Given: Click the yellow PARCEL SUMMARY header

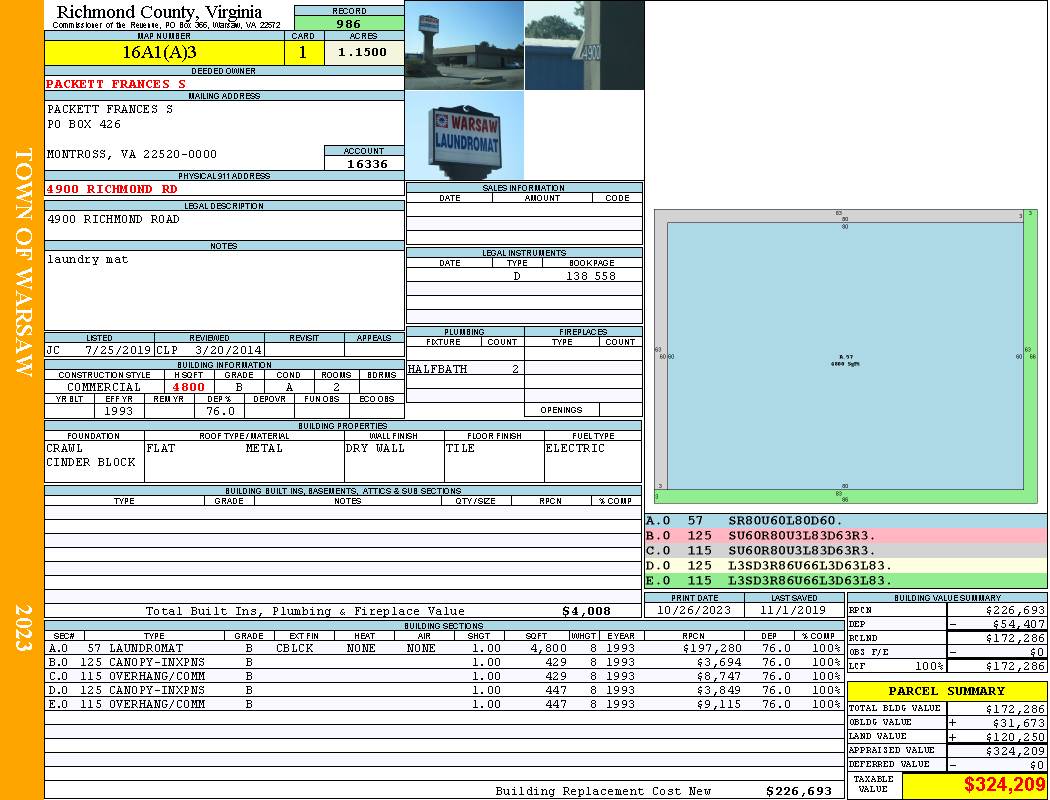Looking at the screenshot, I should coord(947,691).
